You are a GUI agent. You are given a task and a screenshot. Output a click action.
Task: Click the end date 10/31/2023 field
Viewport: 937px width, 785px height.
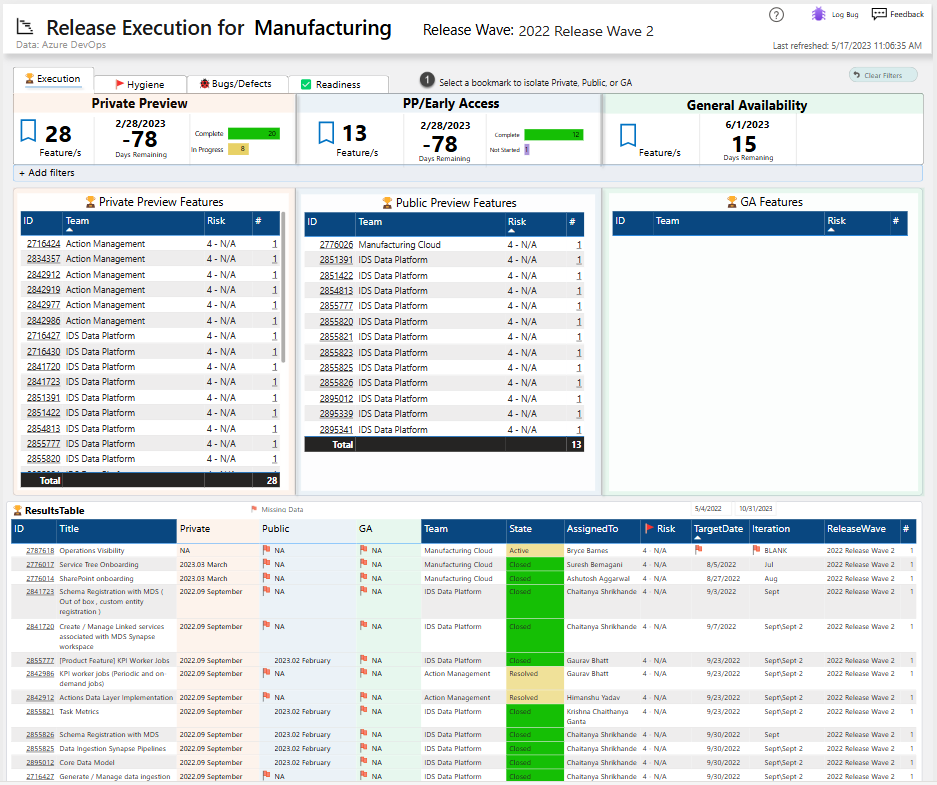point(755,509)
